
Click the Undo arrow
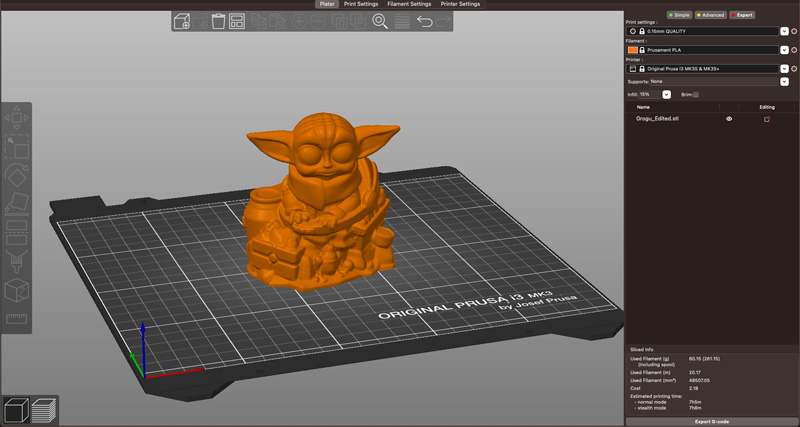(424, 21)
